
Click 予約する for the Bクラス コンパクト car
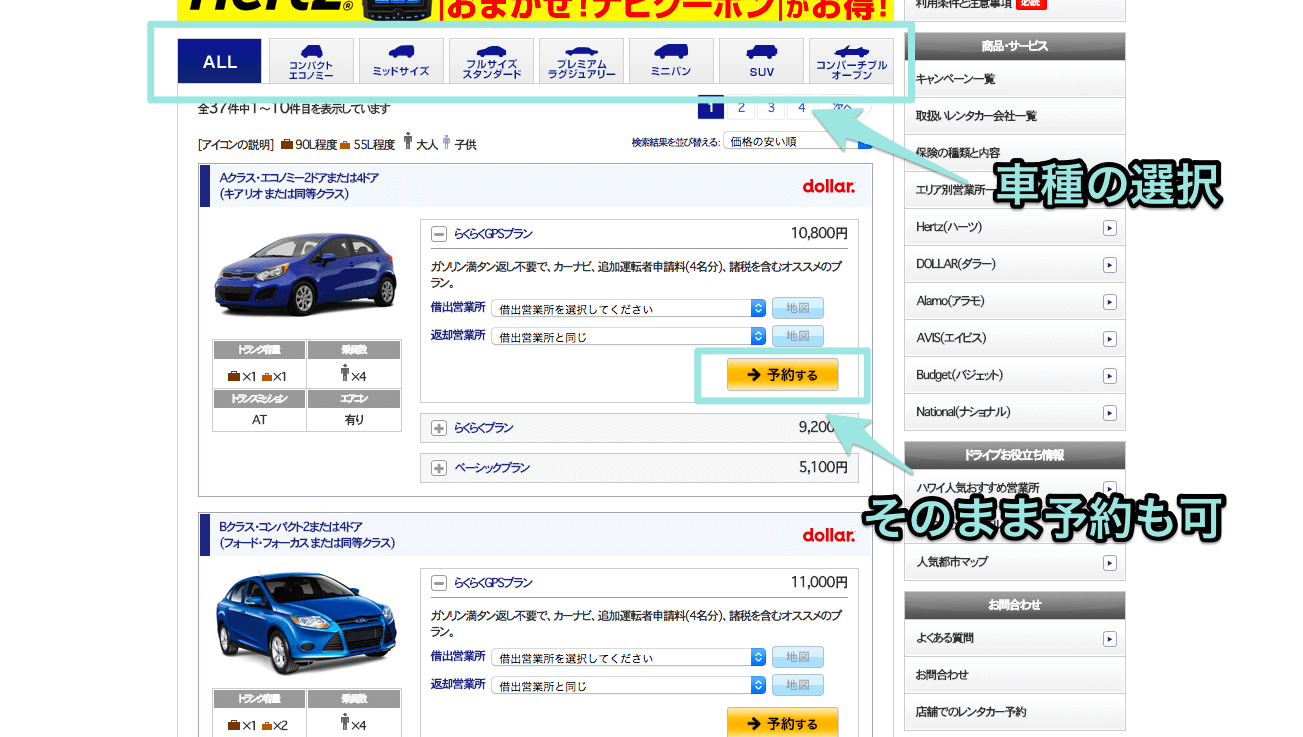[782, 723]
